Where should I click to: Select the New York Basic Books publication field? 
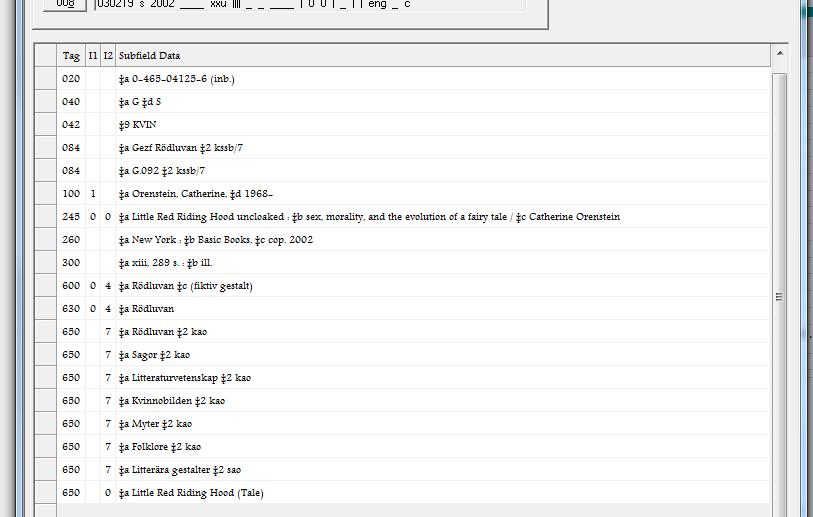[x=216, y=240]
